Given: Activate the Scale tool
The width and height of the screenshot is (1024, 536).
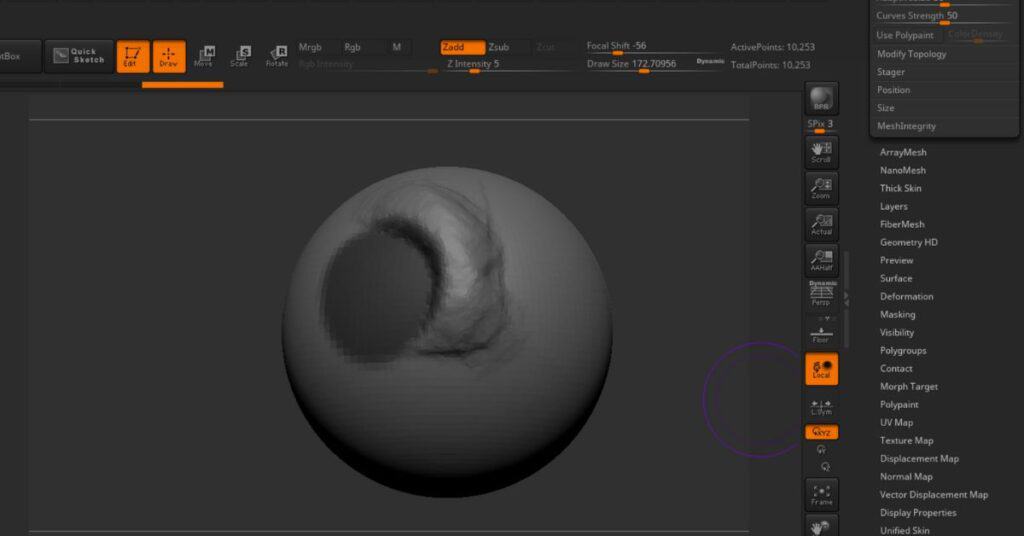Looking at the screenshot, I should coord(240,56).
